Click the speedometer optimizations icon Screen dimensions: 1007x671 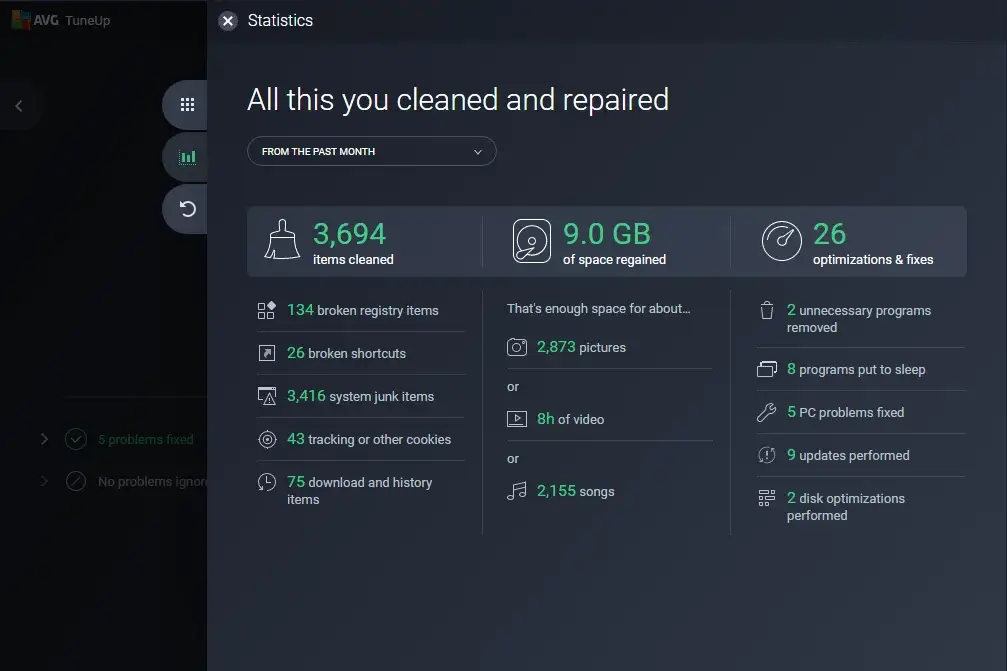[x=781, y=241]
